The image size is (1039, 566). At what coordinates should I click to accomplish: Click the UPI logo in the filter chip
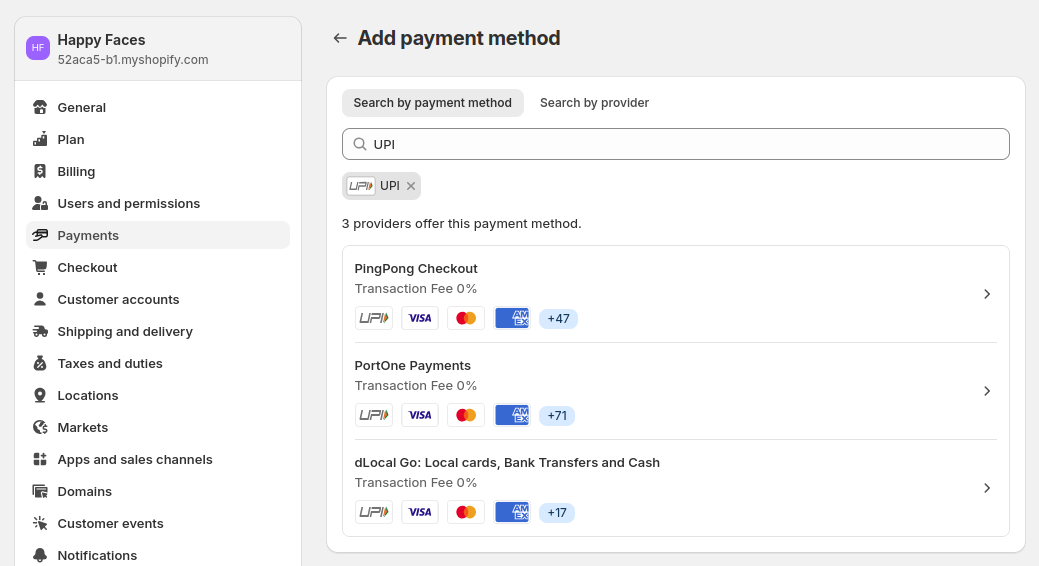[x=361, y=186]
